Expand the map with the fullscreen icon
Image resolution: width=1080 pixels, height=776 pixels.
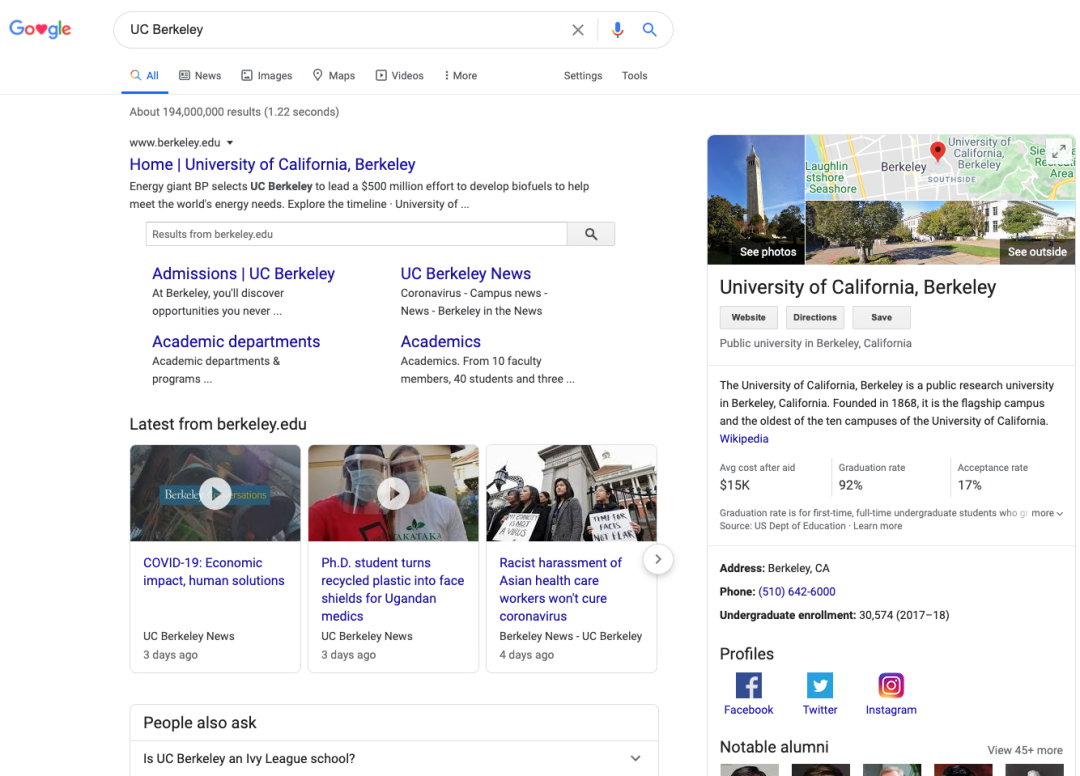(x=1058, y=150)
